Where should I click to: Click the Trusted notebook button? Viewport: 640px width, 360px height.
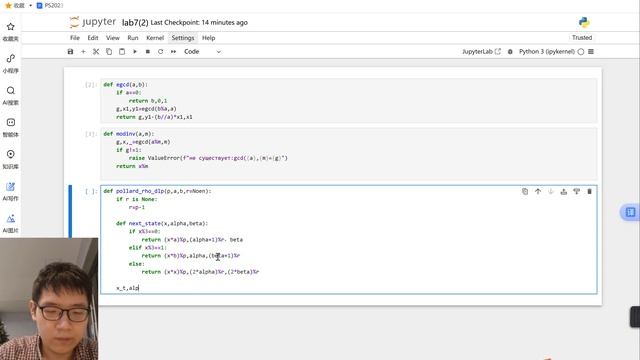[582, 38]
